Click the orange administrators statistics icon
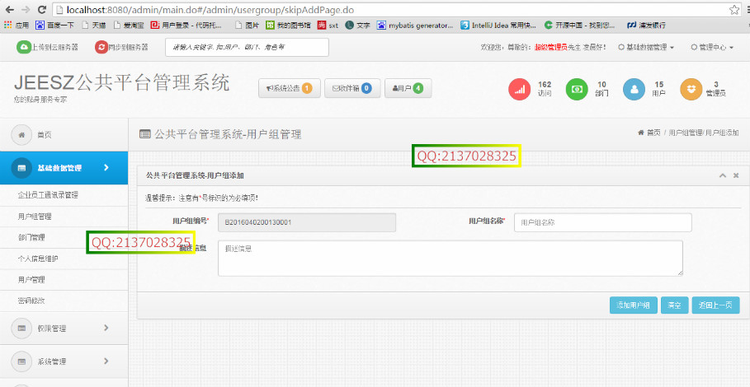 pos(691,89)
